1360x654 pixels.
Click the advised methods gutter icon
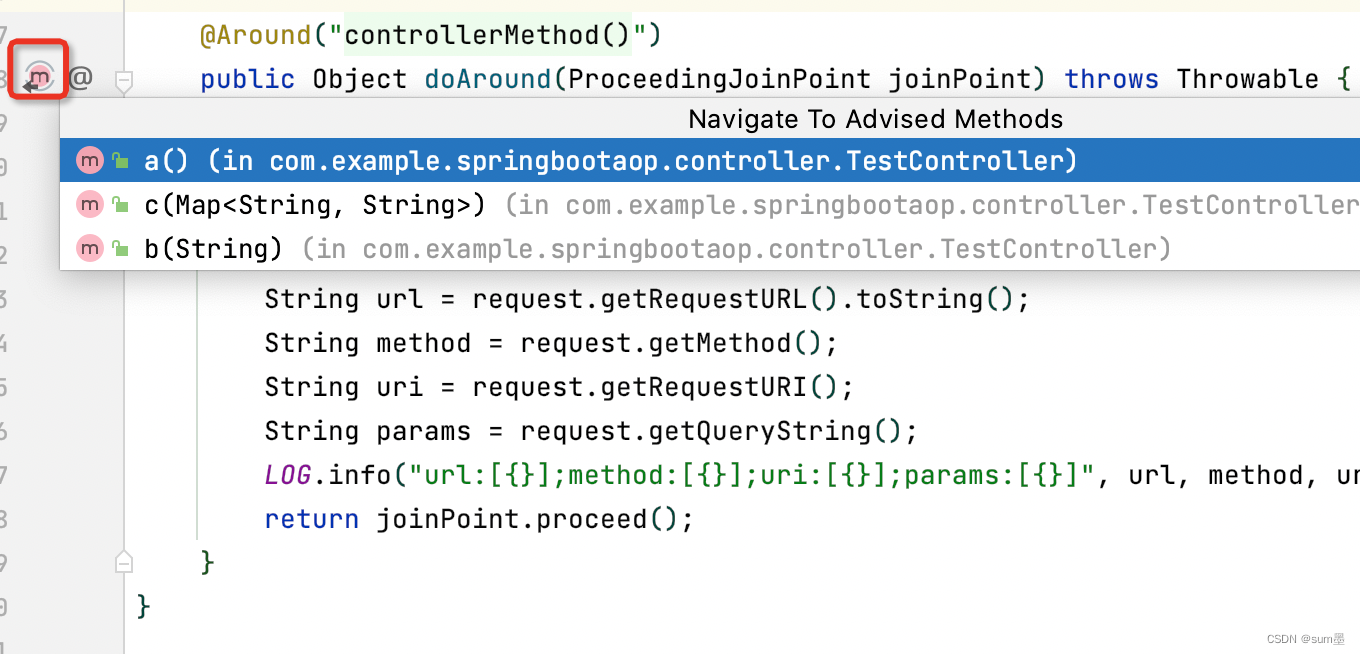[x=38, y=76]
